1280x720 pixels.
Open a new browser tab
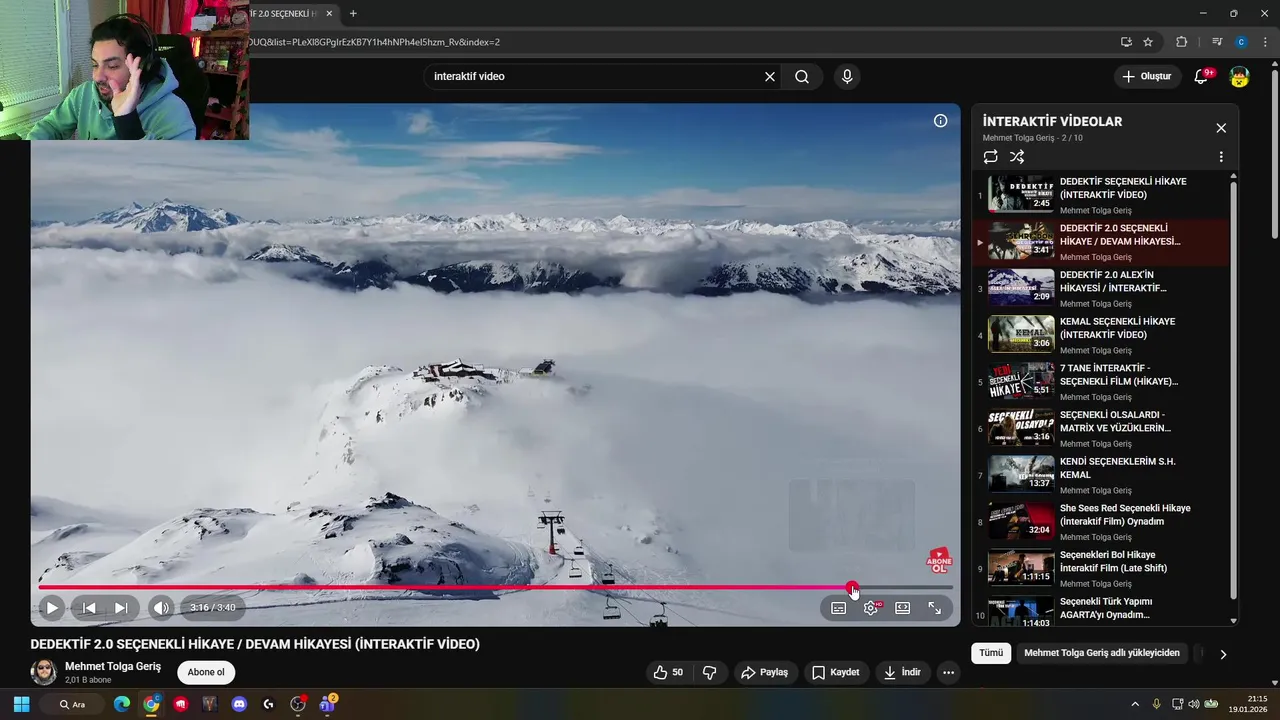353,13
